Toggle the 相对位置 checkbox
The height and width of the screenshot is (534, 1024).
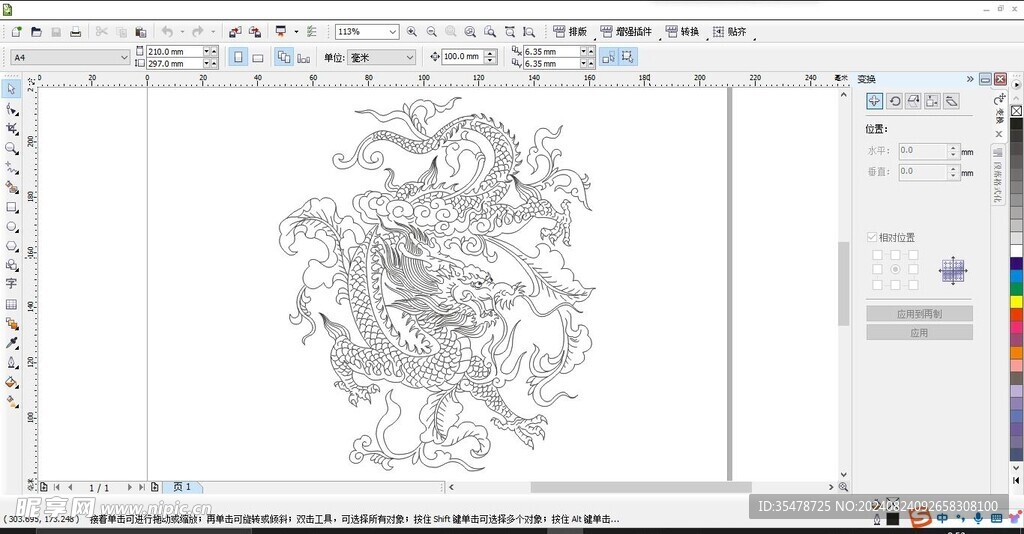[872, 238]
